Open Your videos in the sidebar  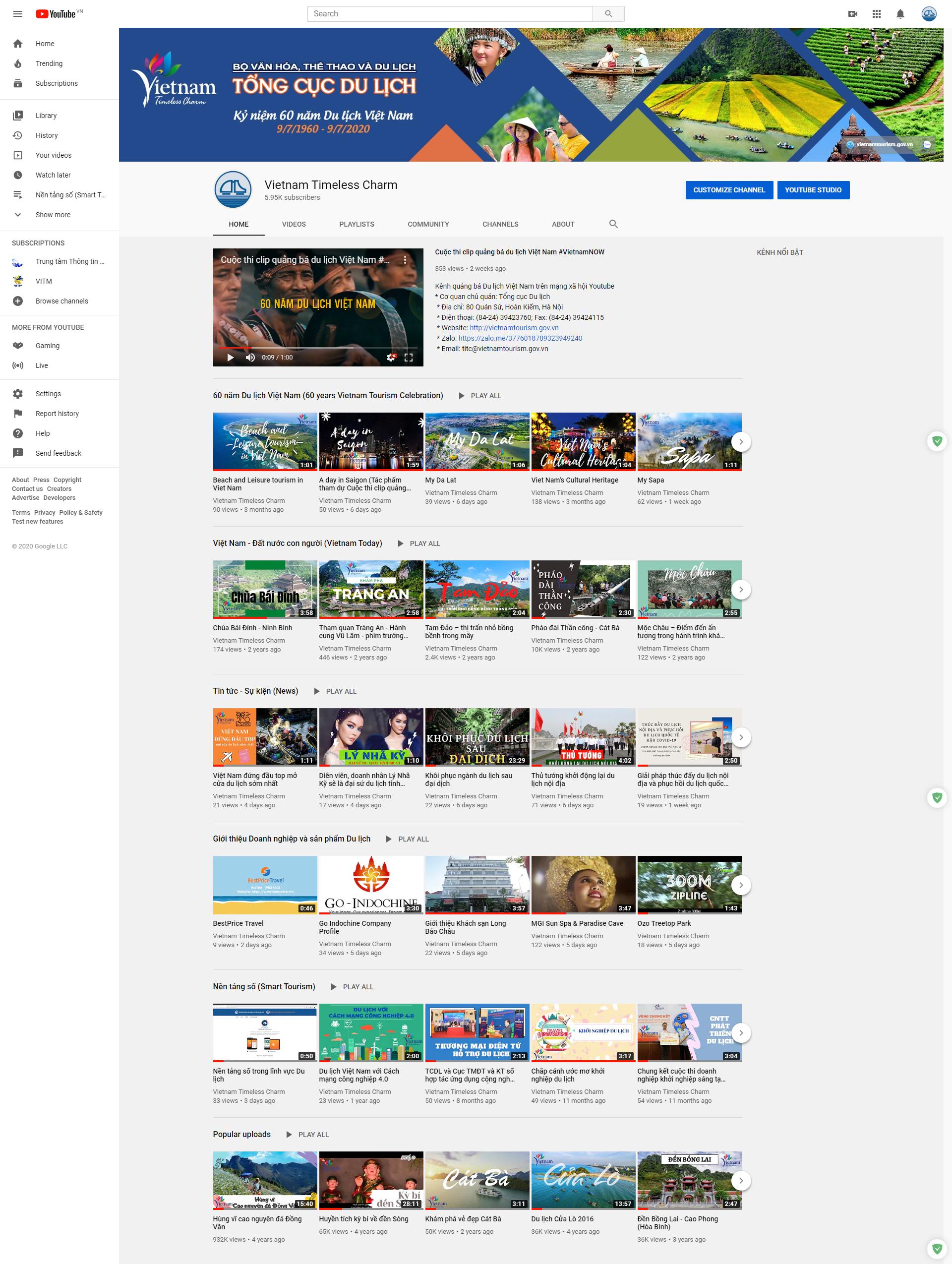click(59, 155)
